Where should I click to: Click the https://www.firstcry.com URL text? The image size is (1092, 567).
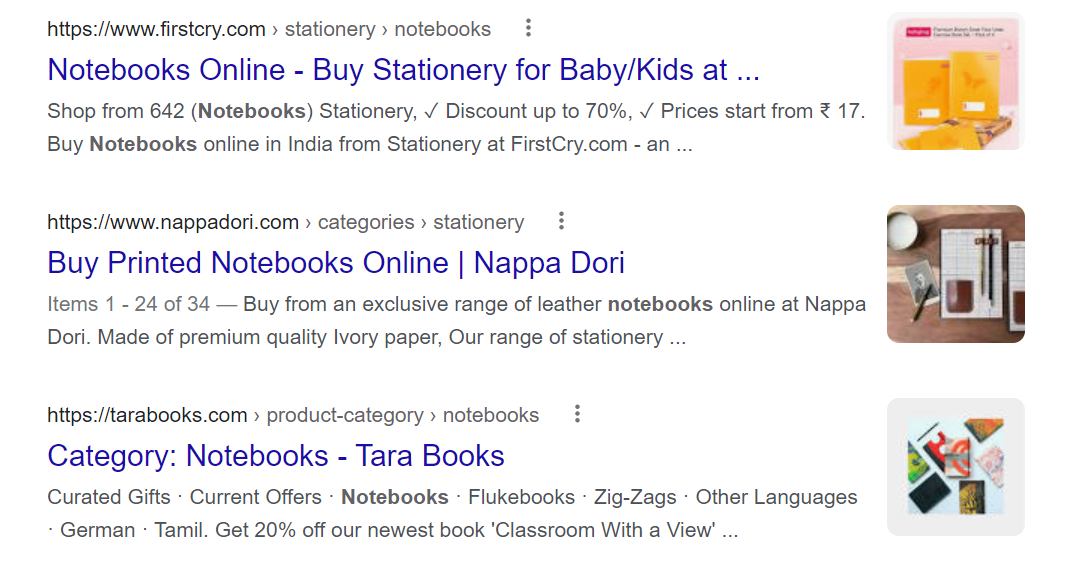156,29
